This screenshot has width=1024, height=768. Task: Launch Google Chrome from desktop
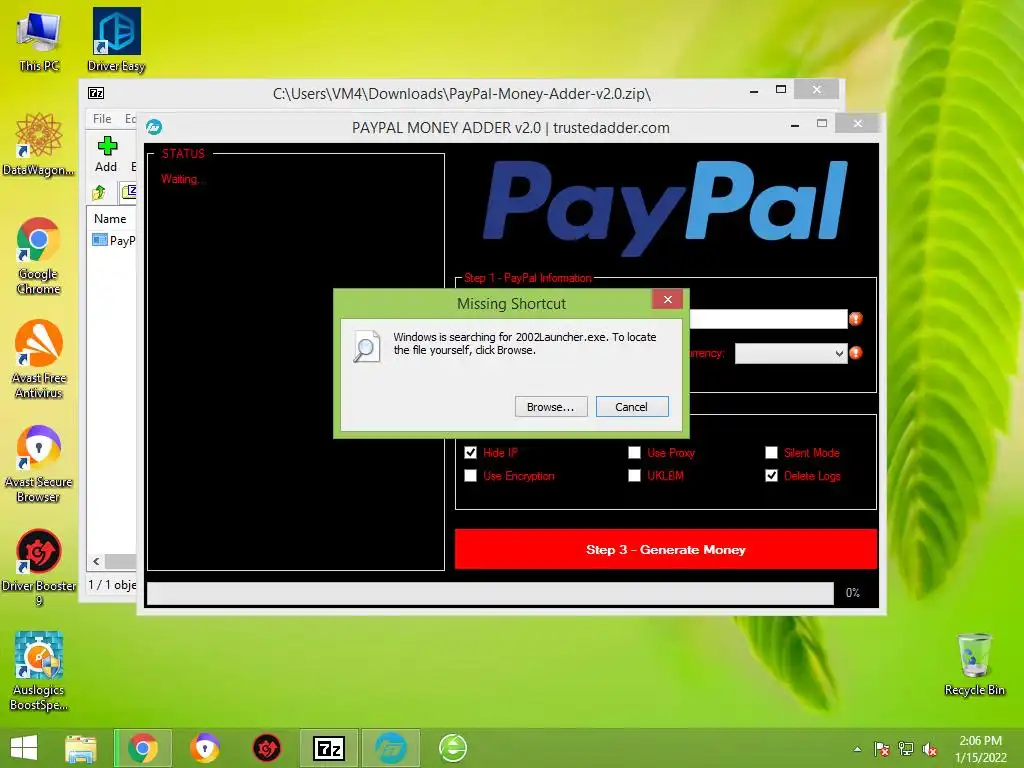pos(39,256)
